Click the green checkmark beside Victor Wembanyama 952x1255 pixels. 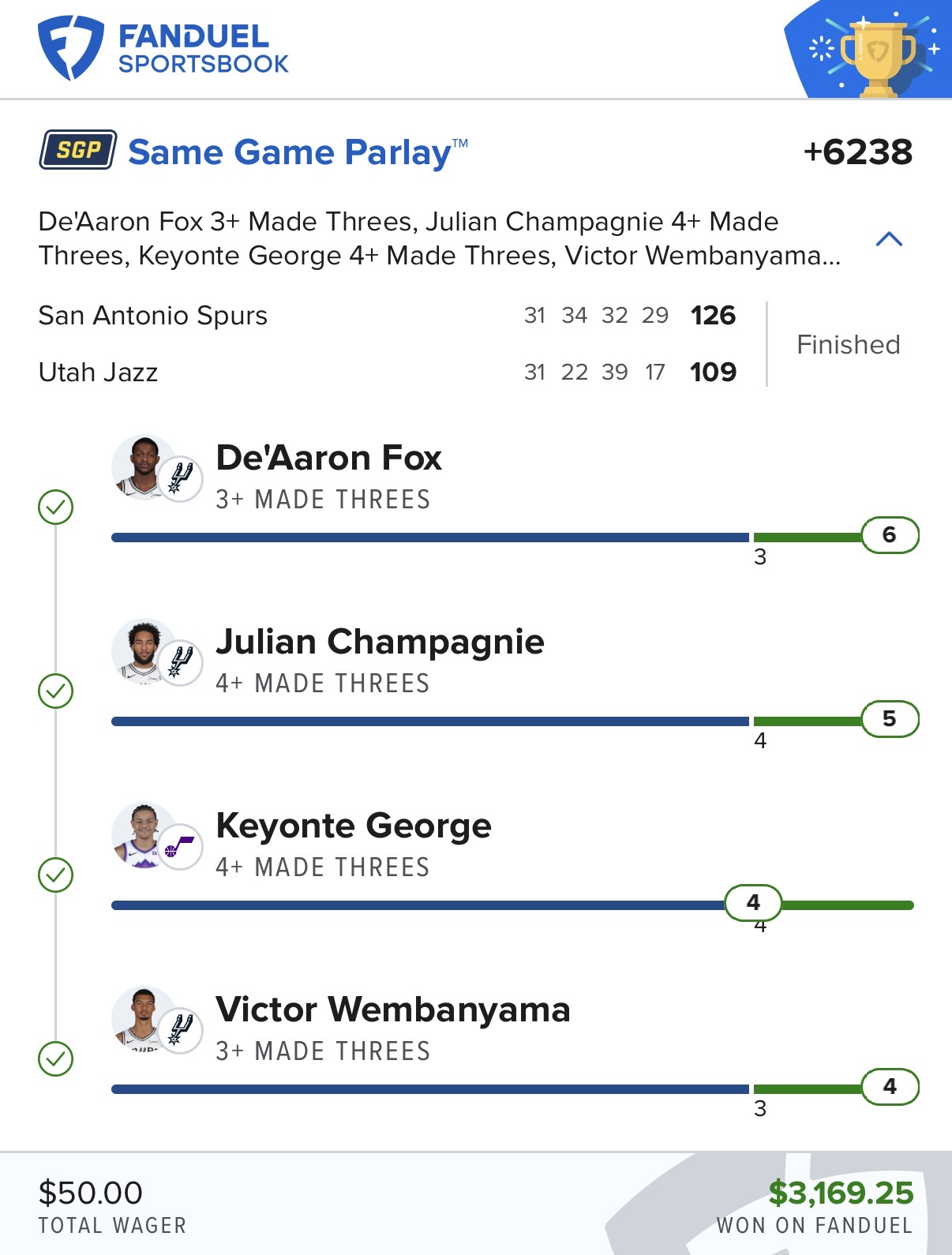(56, 1059)
